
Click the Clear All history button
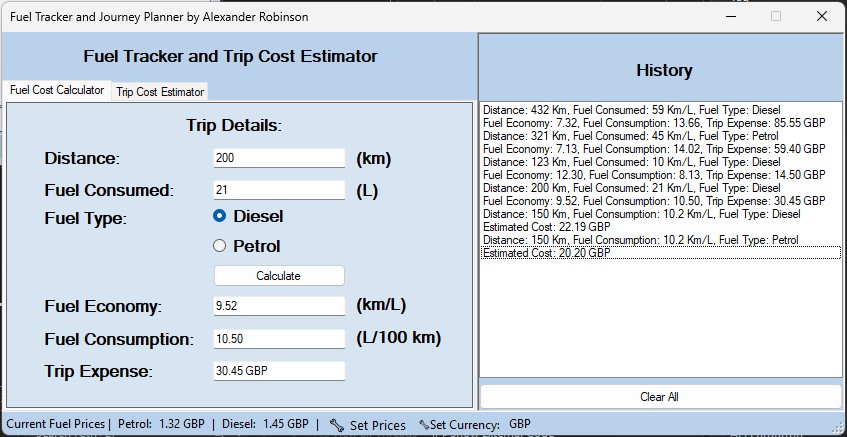[x=660, y=397]
